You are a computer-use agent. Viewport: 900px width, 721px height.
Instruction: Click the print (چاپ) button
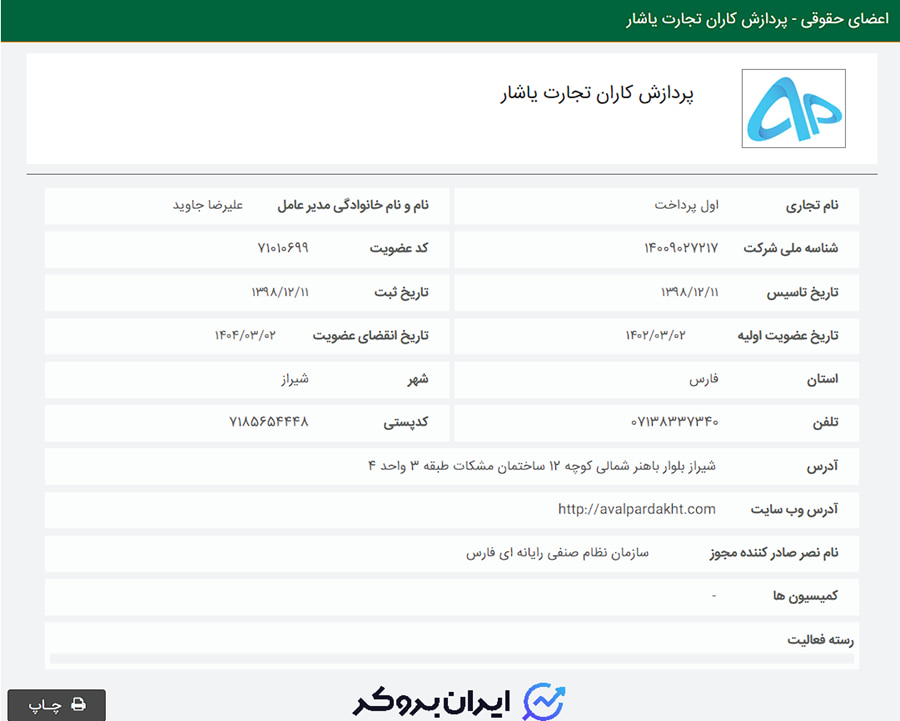[56, 704]
